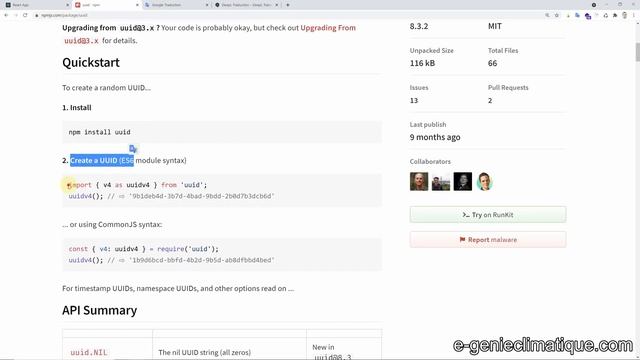Viewport: 640px width, 360px height.
Task: Bookmark this page with the star icon
Action: [557, 15]
